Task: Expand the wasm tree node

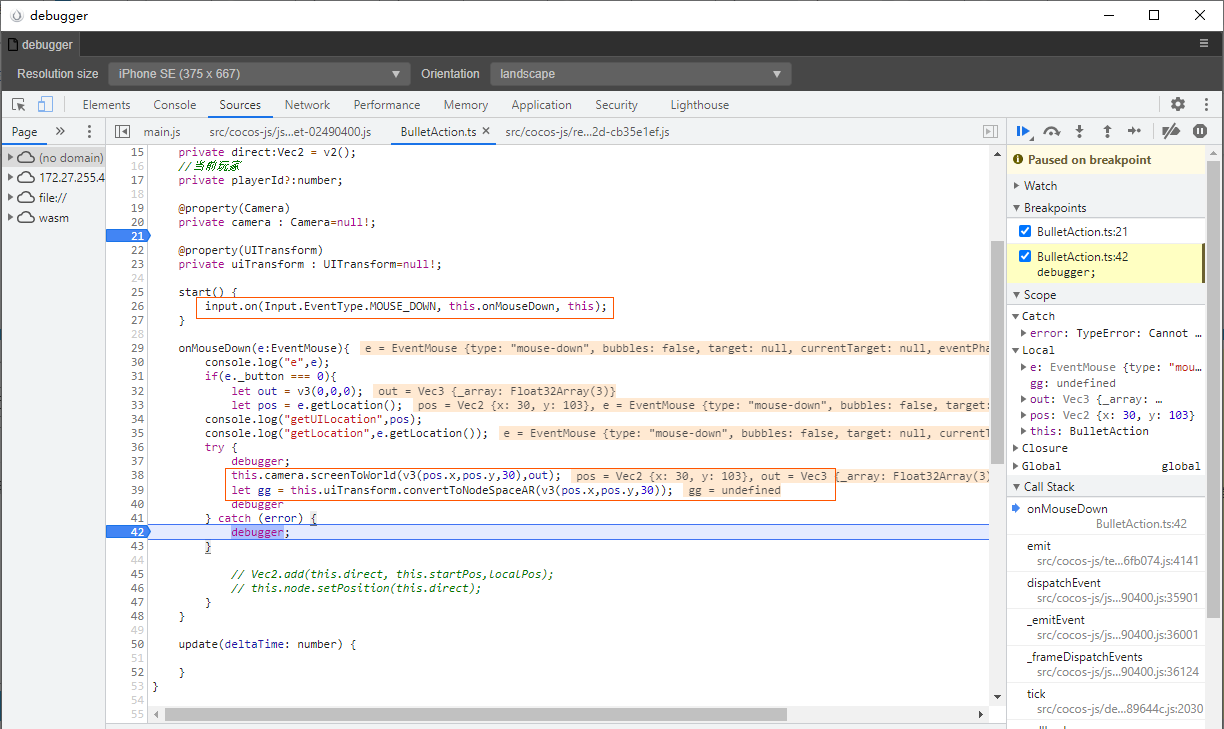Action: pyautogui.click(x=11, y=218)
